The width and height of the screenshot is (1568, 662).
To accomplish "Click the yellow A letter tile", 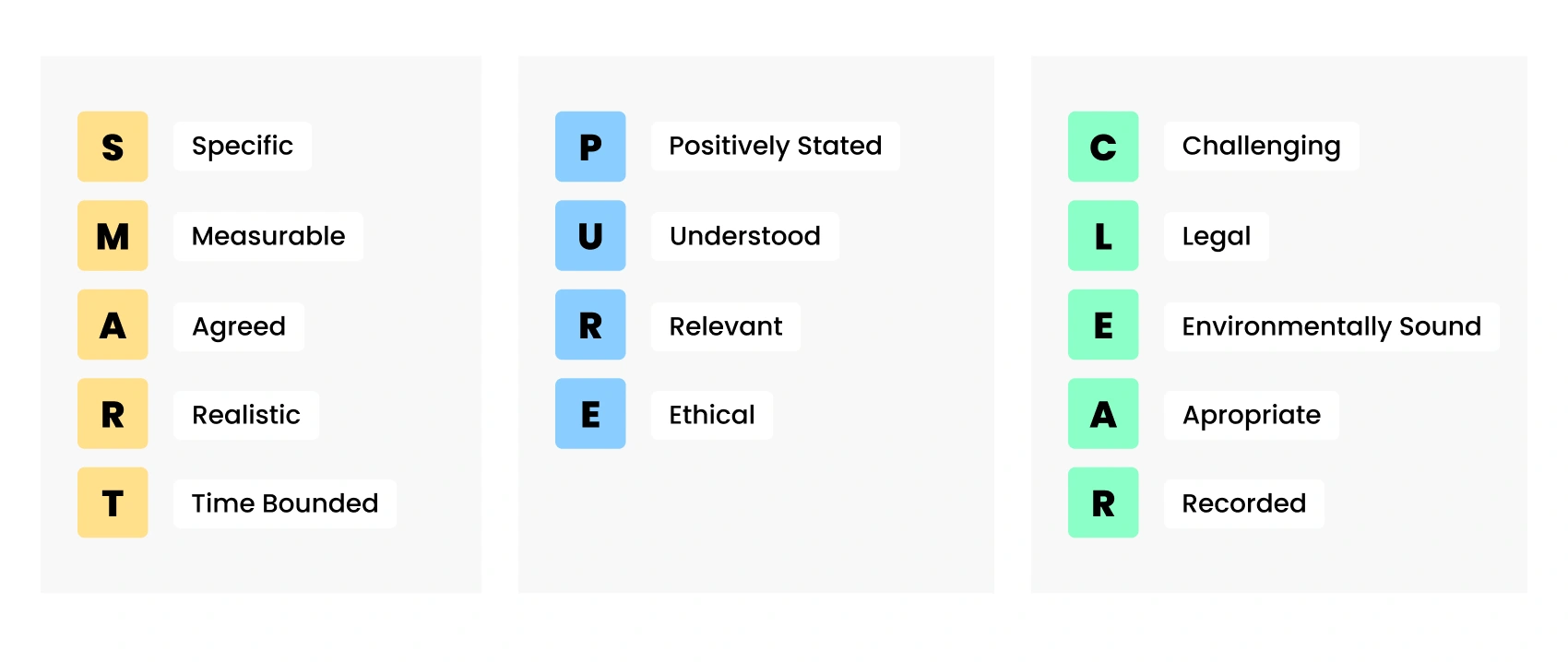I will [x=113, y=325].
